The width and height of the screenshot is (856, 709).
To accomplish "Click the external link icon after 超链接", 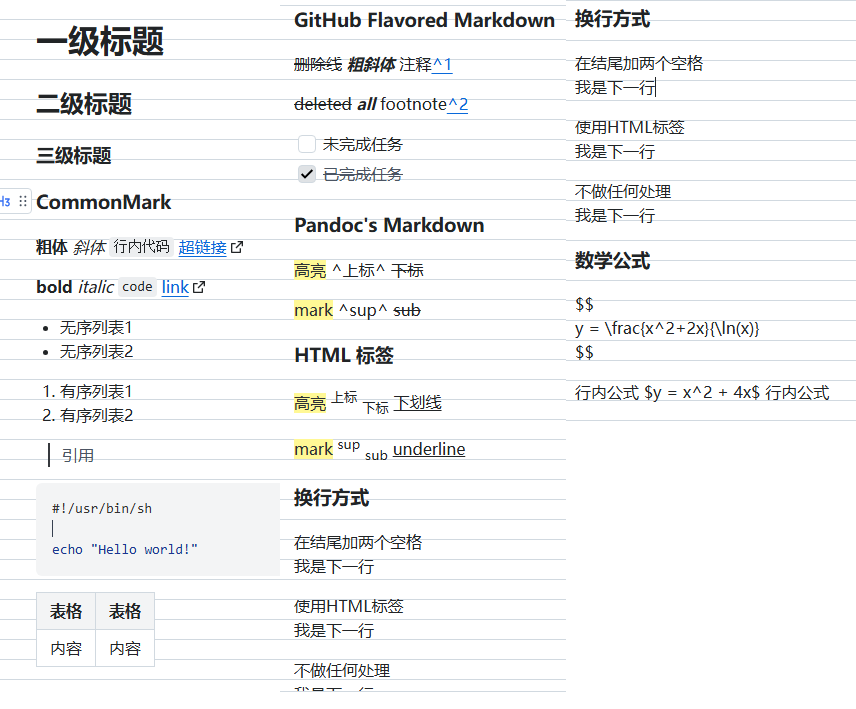I will point(237,247).
